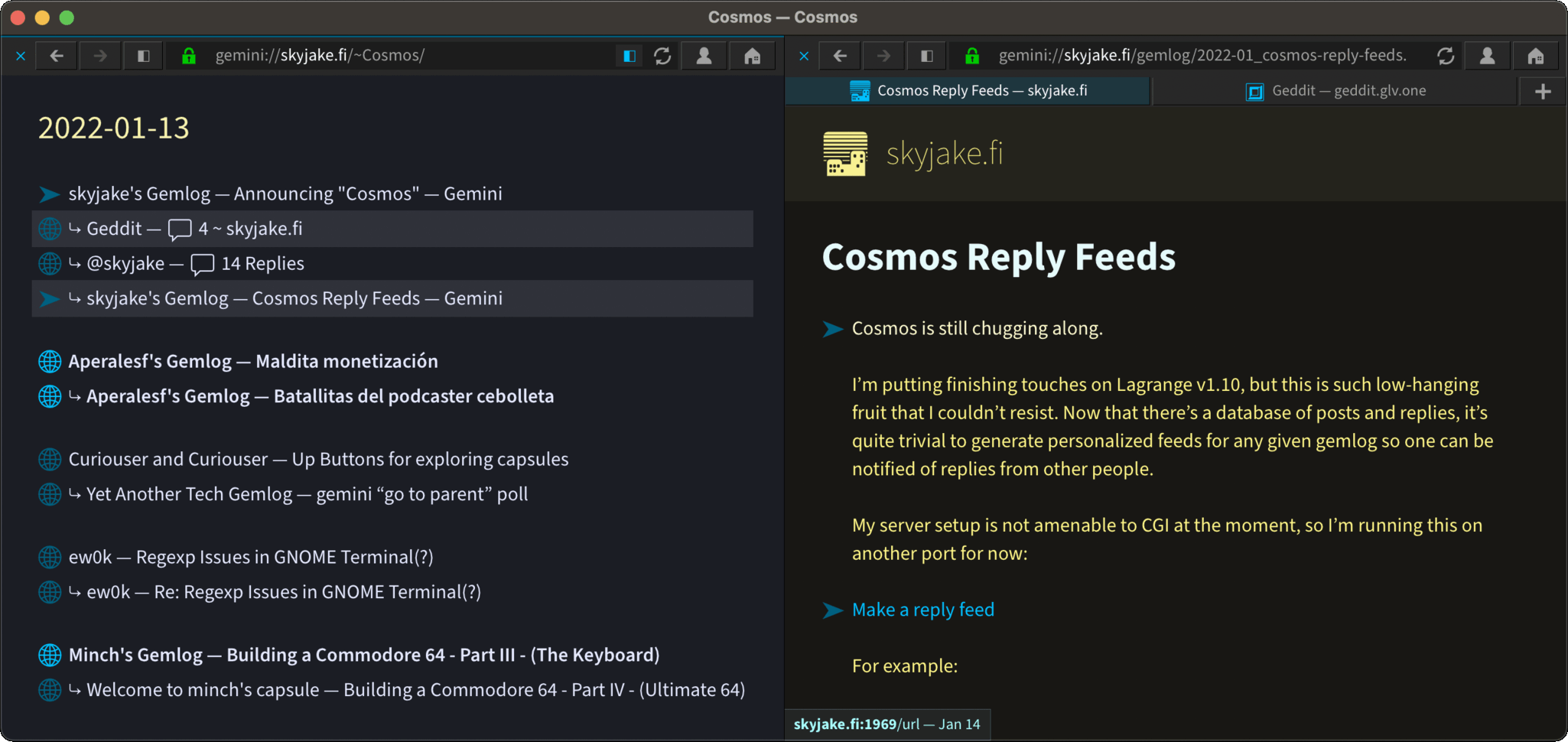Toggle the blue split view button in left address bar

[x=629, y=56]
